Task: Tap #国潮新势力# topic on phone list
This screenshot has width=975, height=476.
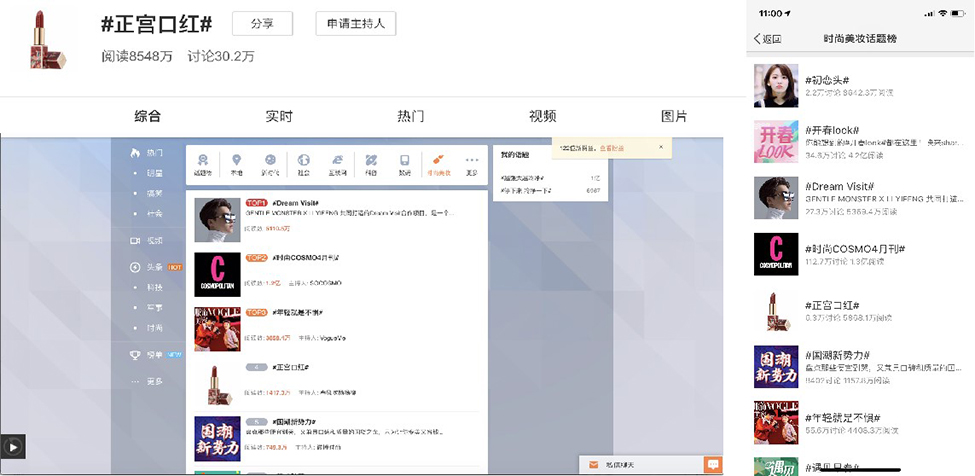Action: click(x=837, y=355)
